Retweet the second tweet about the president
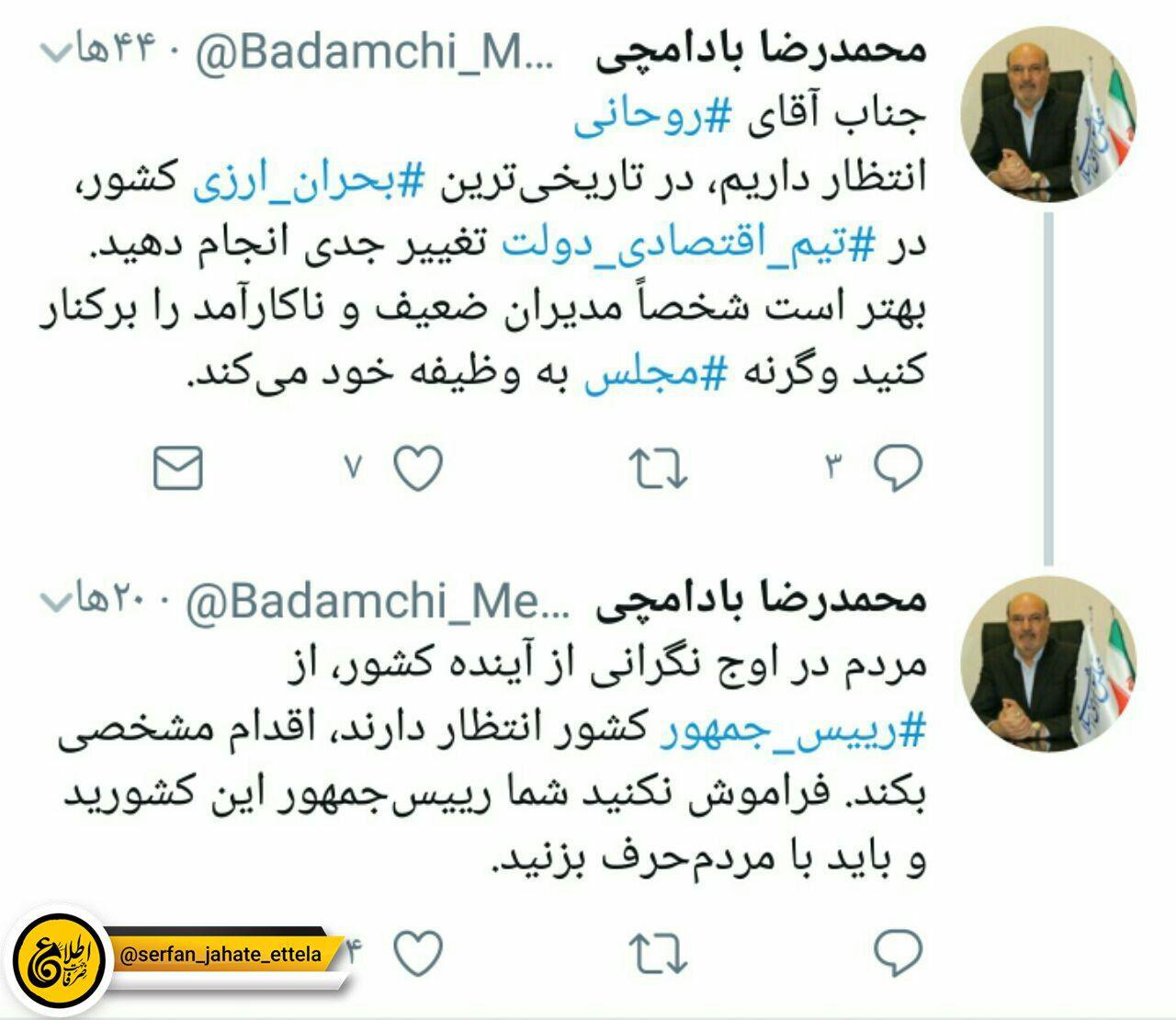Image resolution: width=1176 pixels, height=1020 pixels. (x=659, y=953)
